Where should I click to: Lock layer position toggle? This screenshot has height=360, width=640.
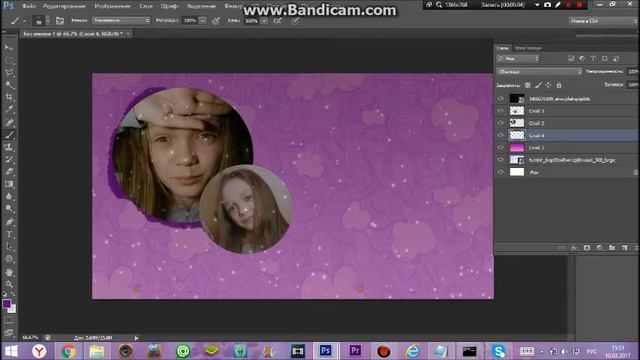tap(549, 85)
